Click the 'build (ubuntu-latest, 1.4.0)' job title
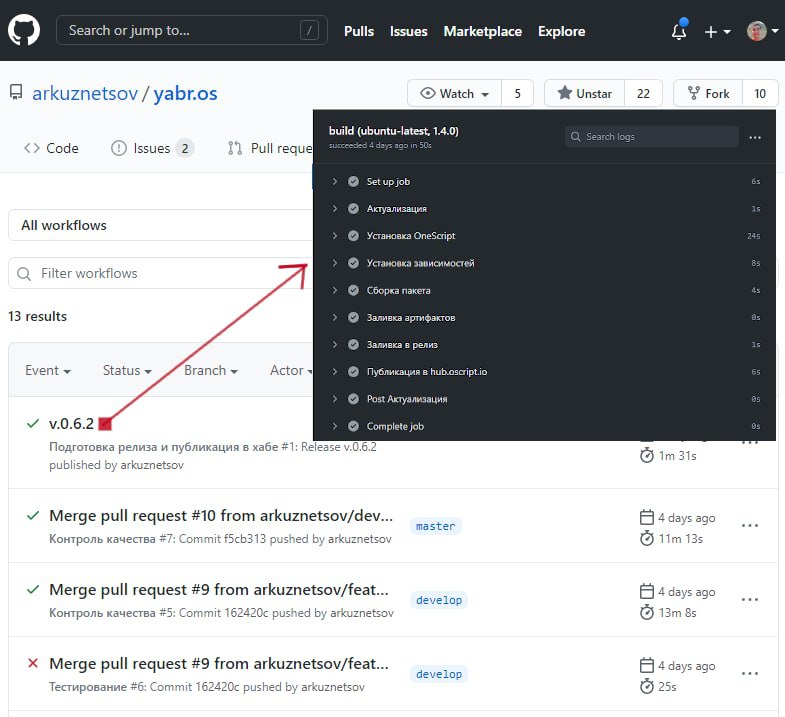785x717 pixels. pos(394,131)
